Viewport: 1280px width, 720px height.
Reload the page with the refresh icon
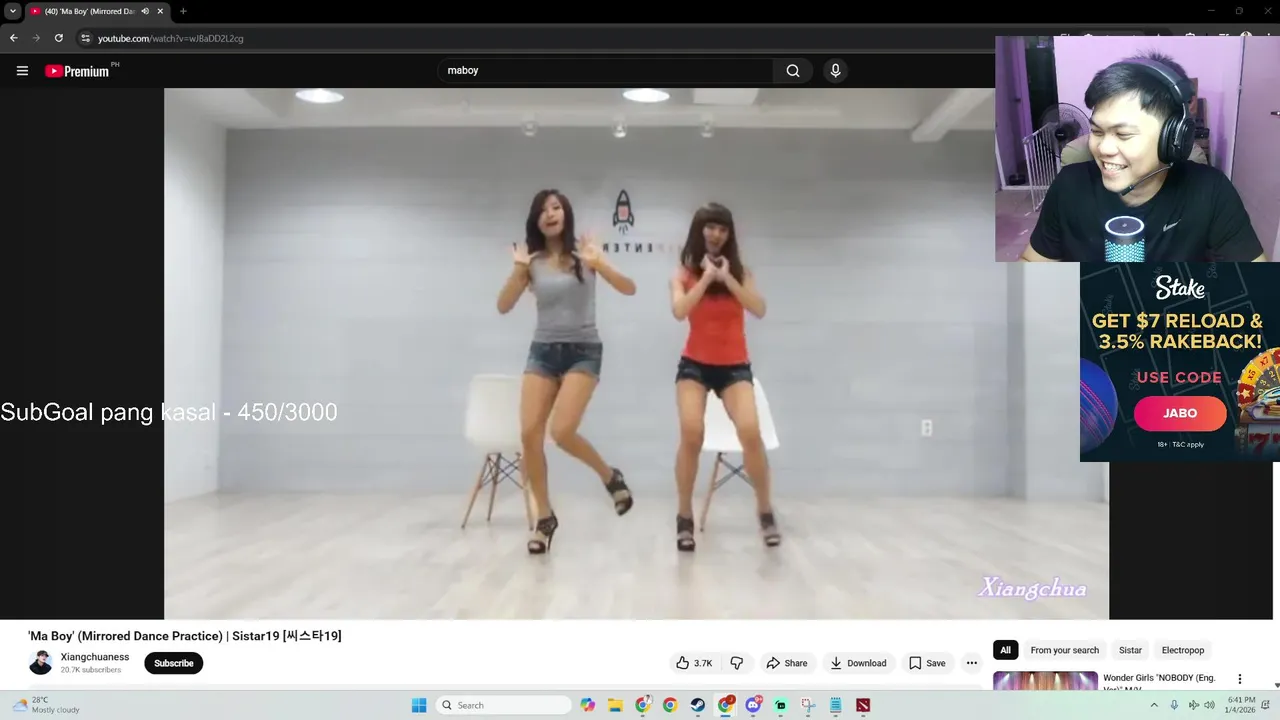pos(59,38)
